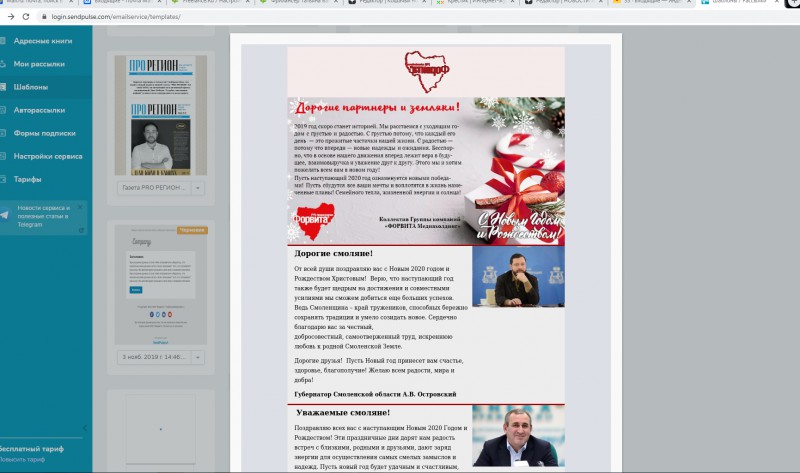Screen dimensions: 800x473
Task: Click the padlock site info icon
Action: coord(44,16)
